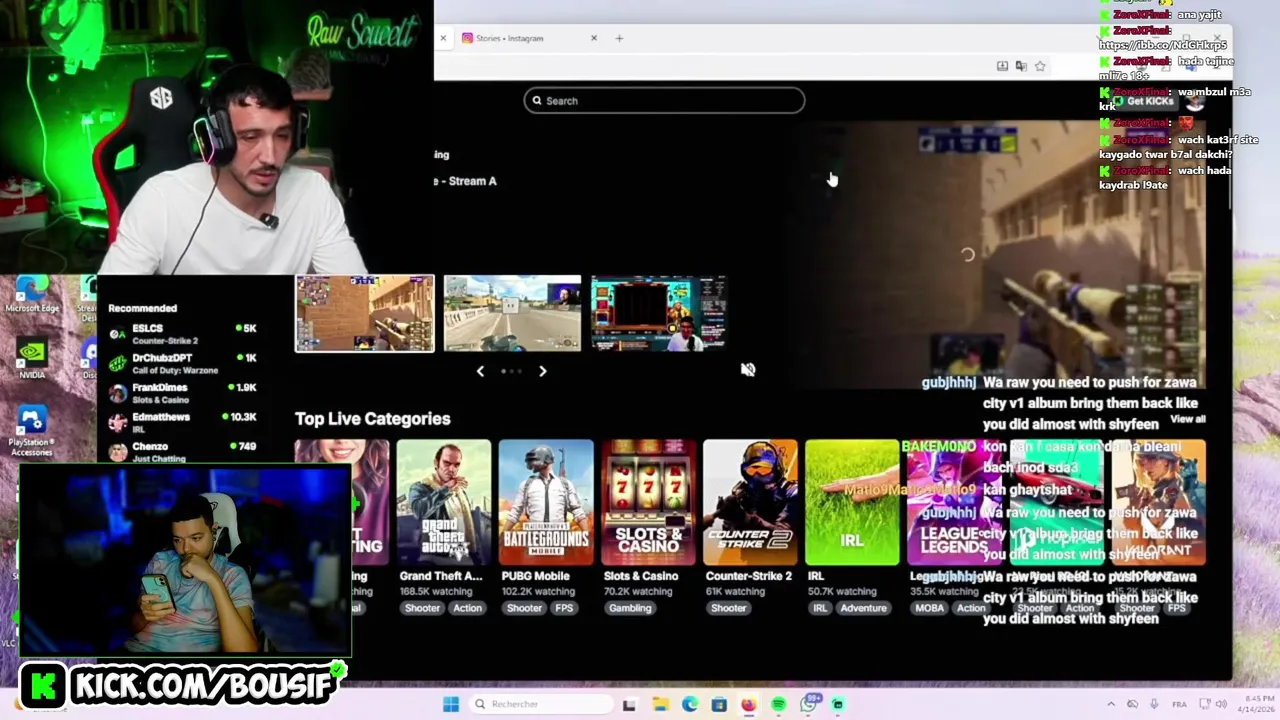Click View all next to Top Live Categories

tap(1188, 419)
